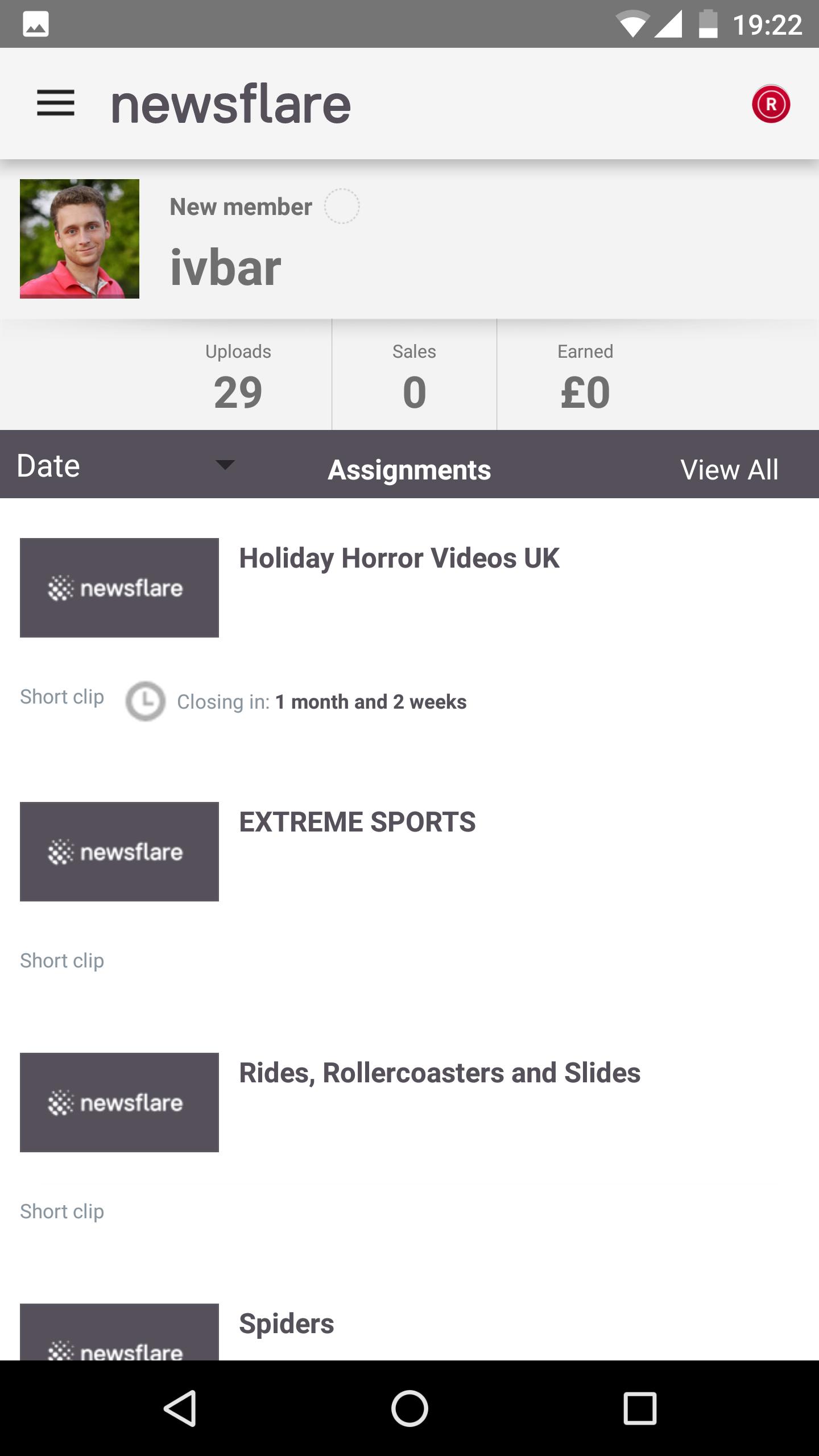
Task: Tap View All assignments link
Action: pos(729,470)
